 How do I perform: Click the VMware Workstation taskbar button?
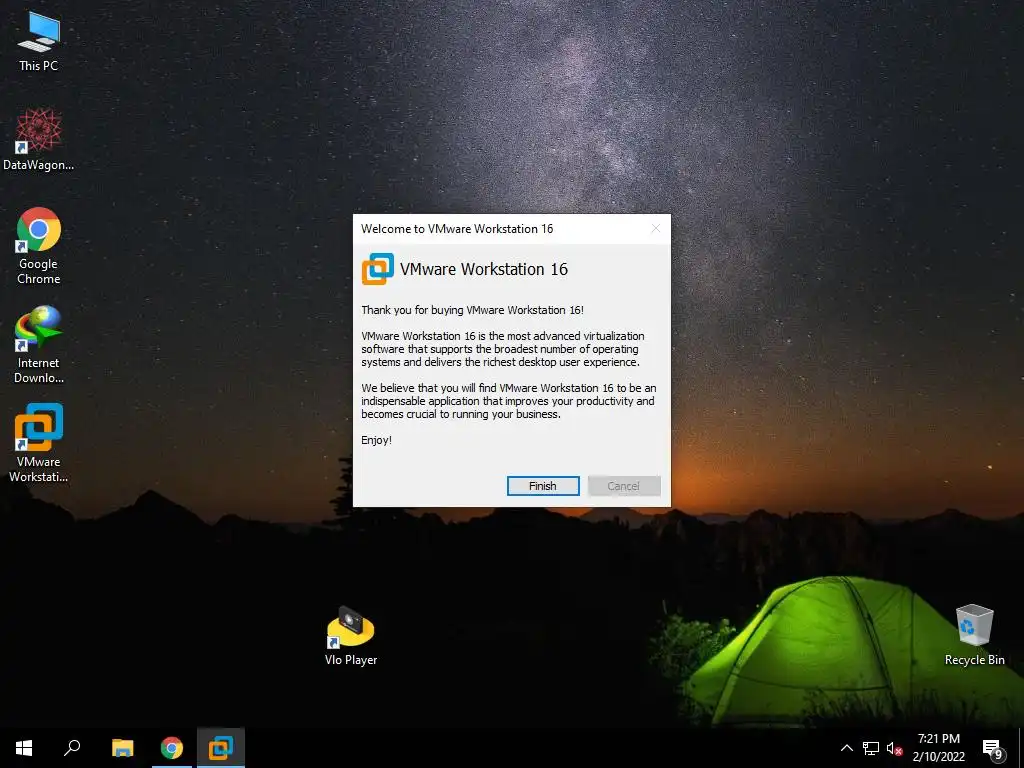221,748
